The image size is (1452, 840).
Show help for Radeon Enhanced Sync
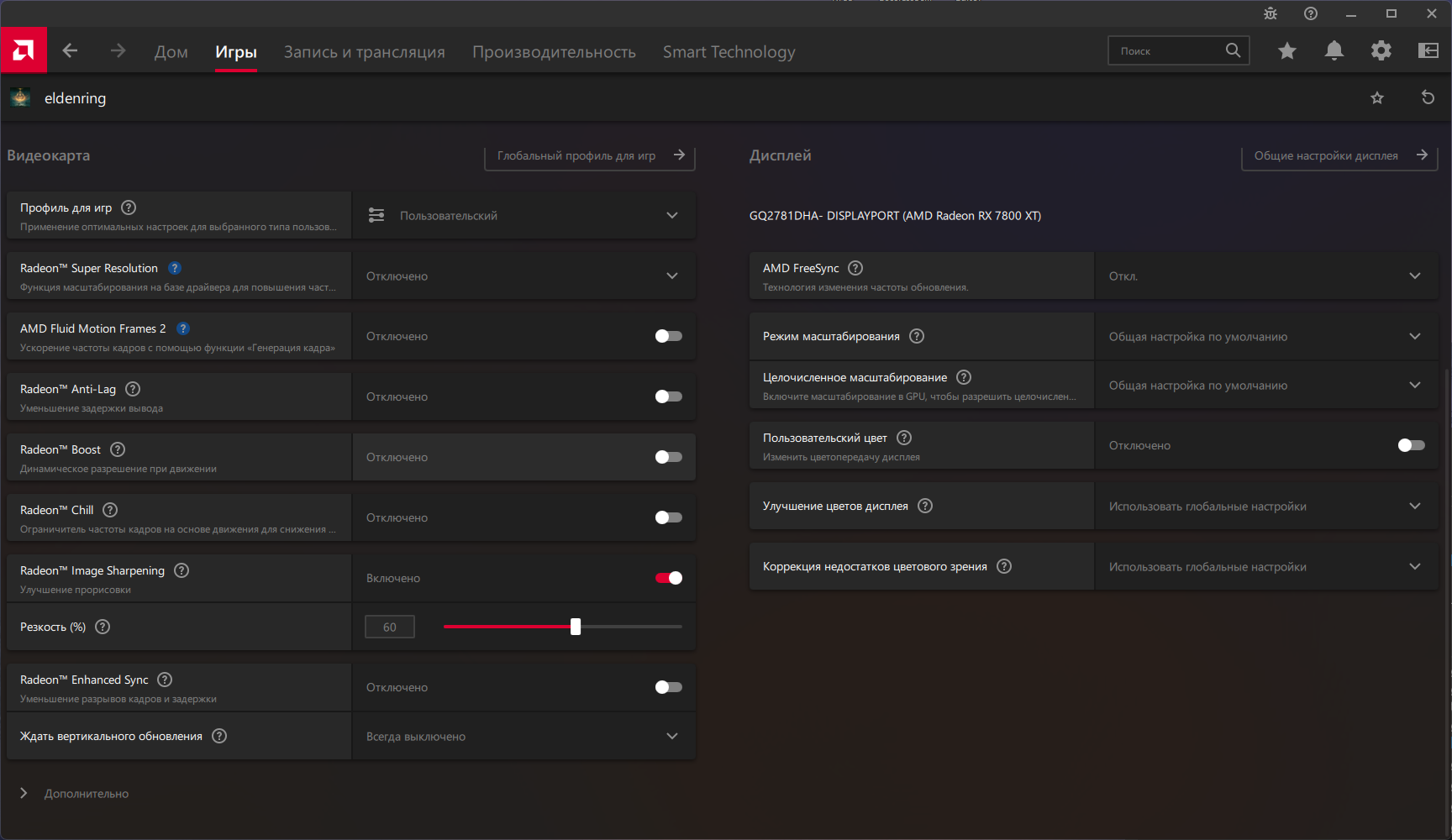pyautogui.click(x=165, y=680)
